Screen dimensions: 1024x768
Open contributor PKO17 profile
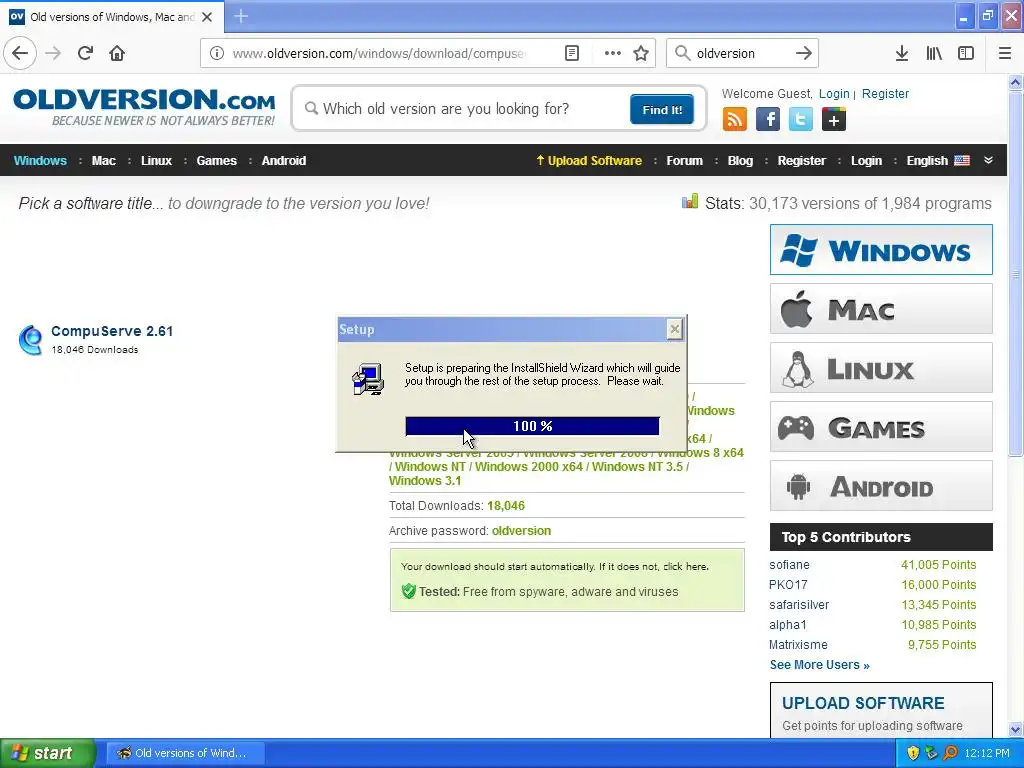click(788, 584)
